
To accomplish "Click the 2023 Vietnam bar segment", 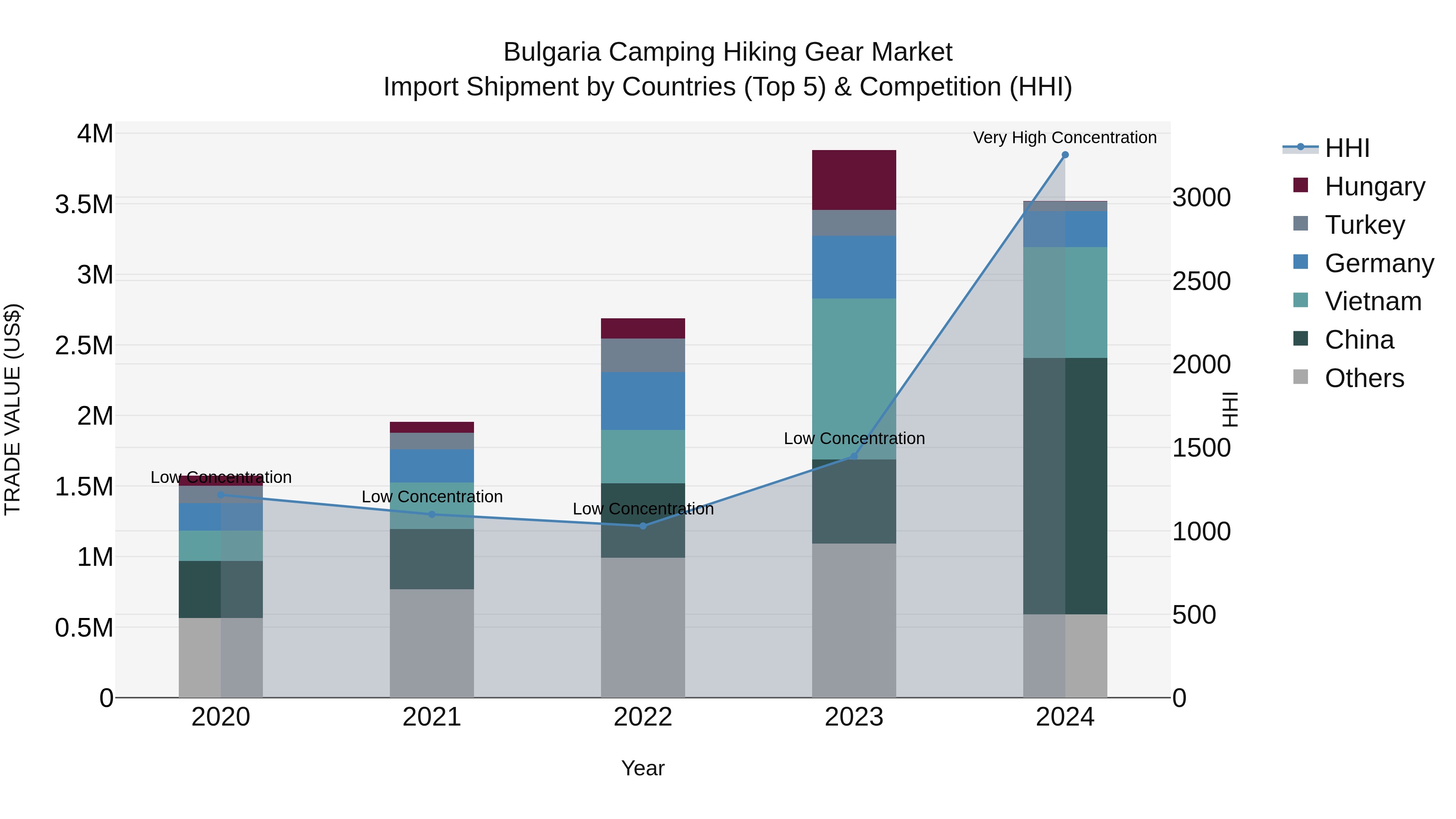I will coord(854,379).
